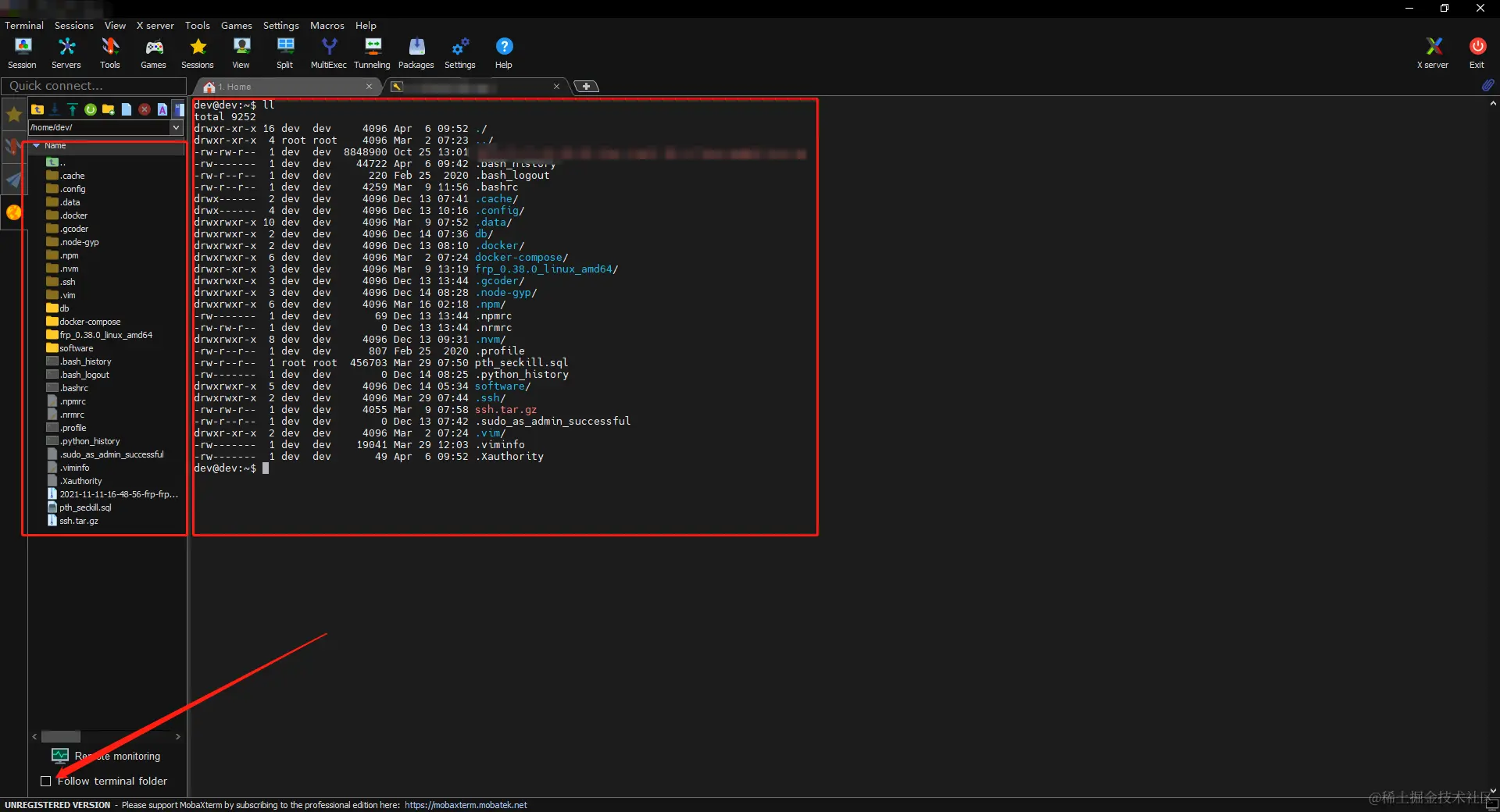This screenshot has height=812, width=1500.
Task: Open the Tools toolbar icon
Action: point(110,53)
